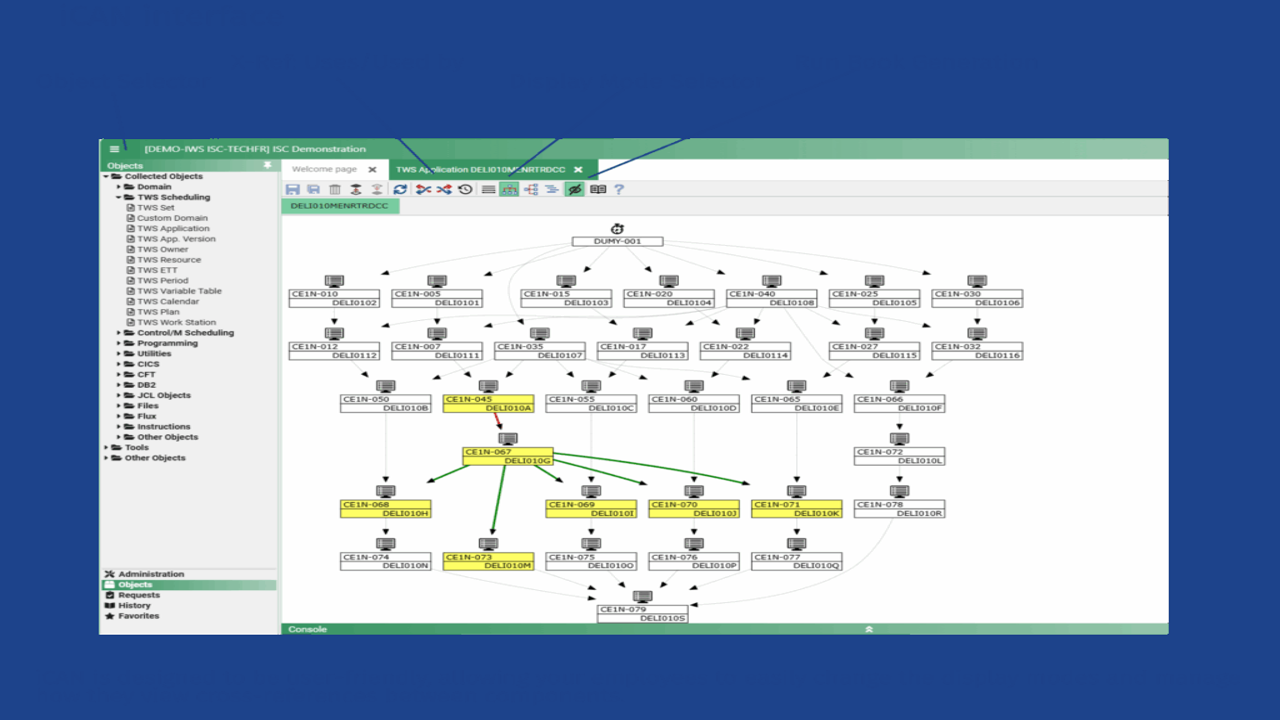Viewport: 1280px width, 720px height.
Task: Click the yellow CE1N-067 node
Action: [x=507, y=456]
